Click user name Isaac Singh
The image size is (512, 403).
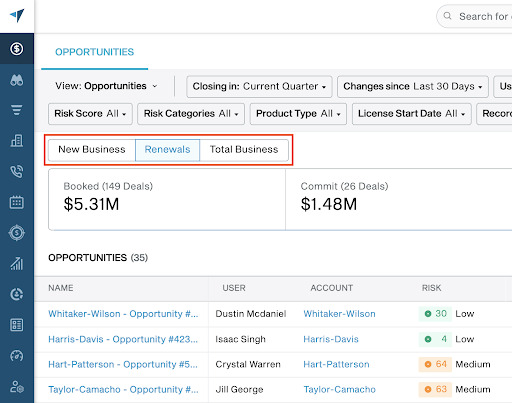coord(240,339)
